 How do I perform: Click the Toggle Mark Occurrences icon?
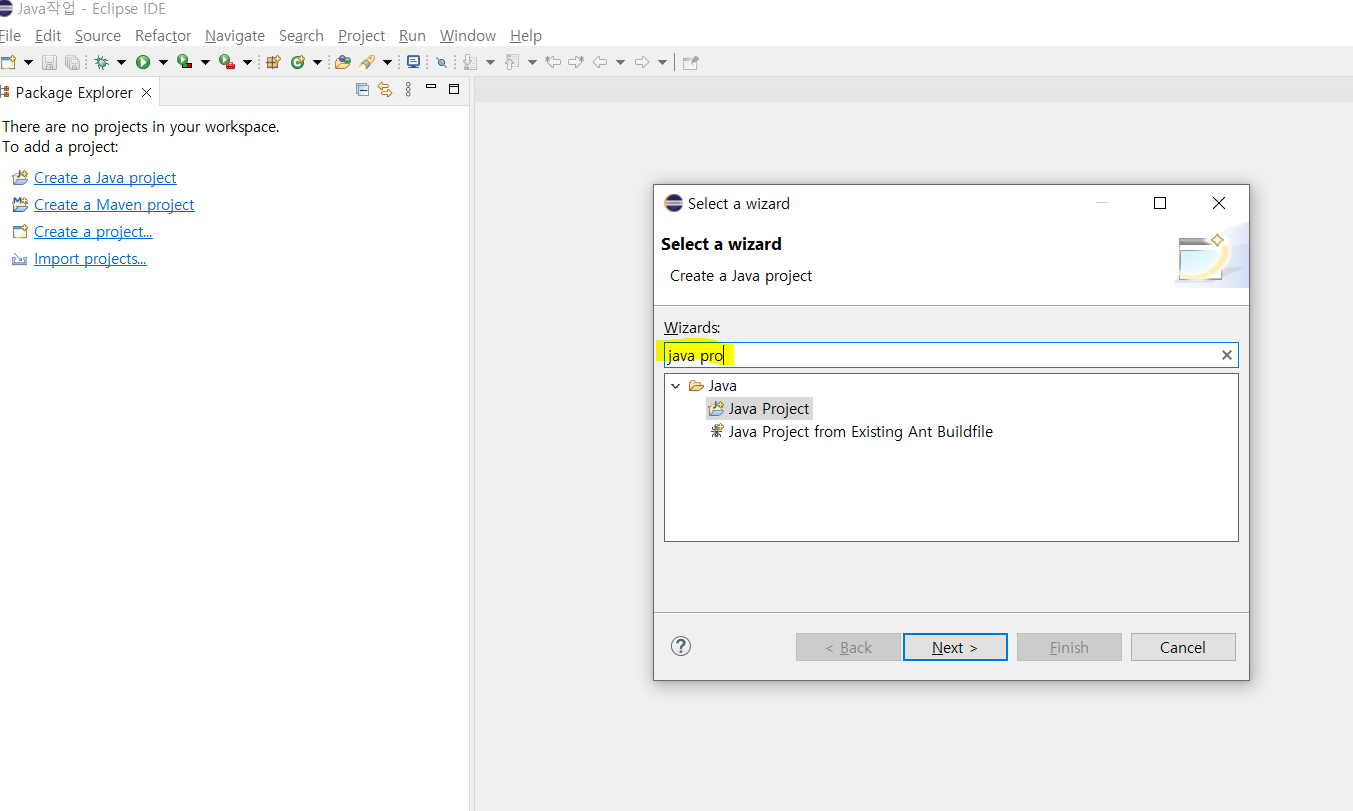click(441, 62)
